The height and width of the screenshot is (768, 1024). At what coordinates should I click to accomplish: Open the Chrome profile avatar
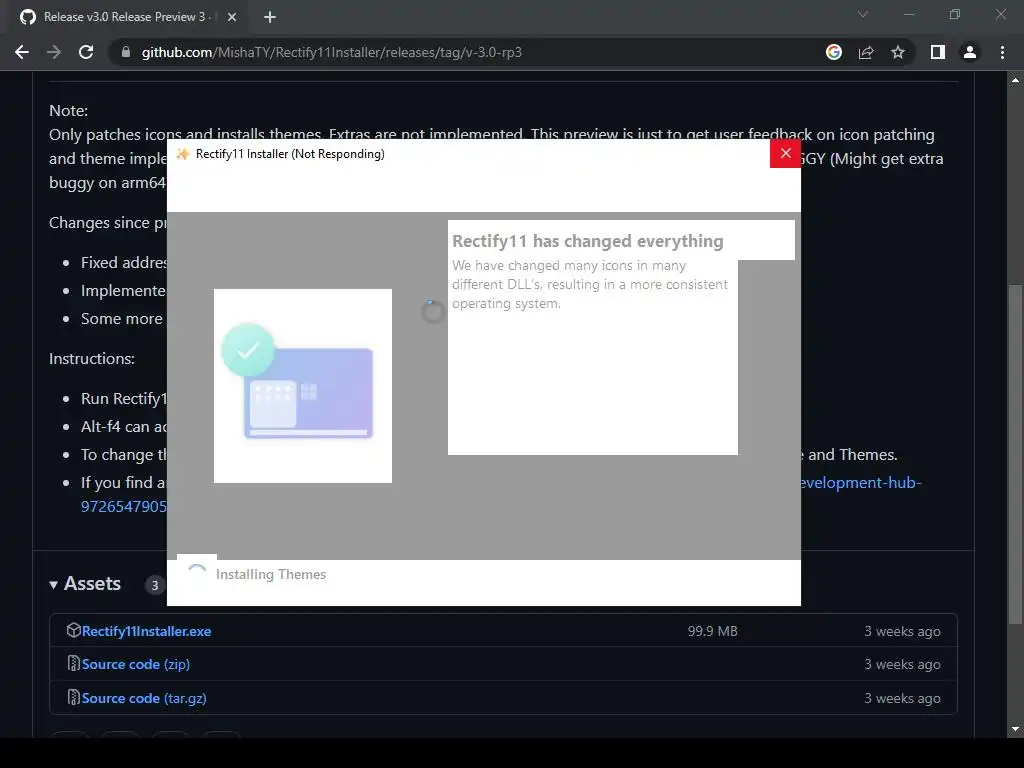click(x=970, y=52)
